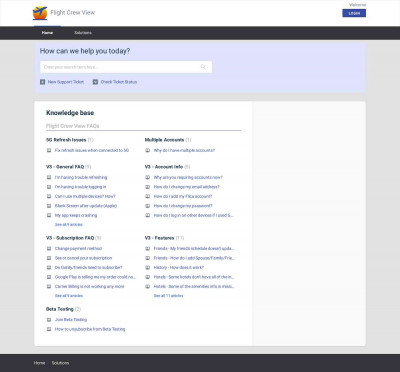Open article 'How do I log in on other devices'
The width and height of the screenshot is (400, 372).
pos(193,215)
